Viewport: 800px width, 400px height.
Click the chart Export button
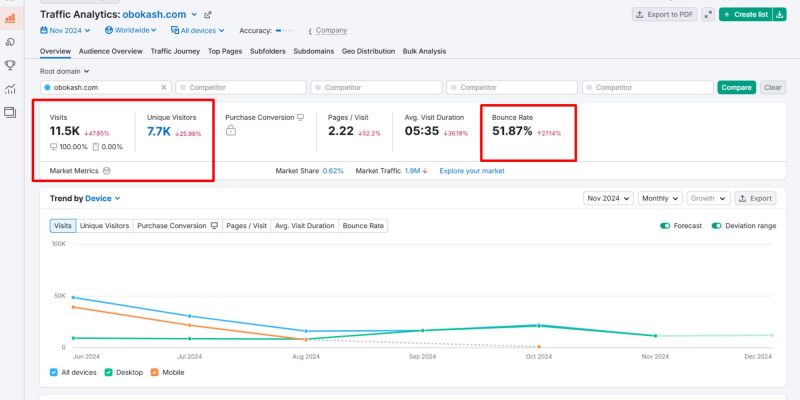click(756, 198)
